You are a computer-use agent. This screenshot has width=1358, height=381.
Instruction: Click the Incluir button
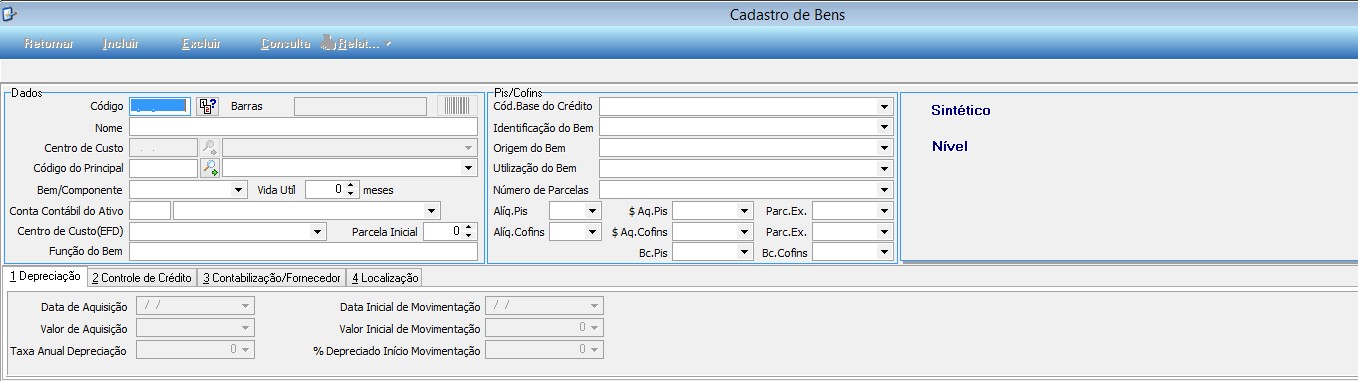(121, 44)
